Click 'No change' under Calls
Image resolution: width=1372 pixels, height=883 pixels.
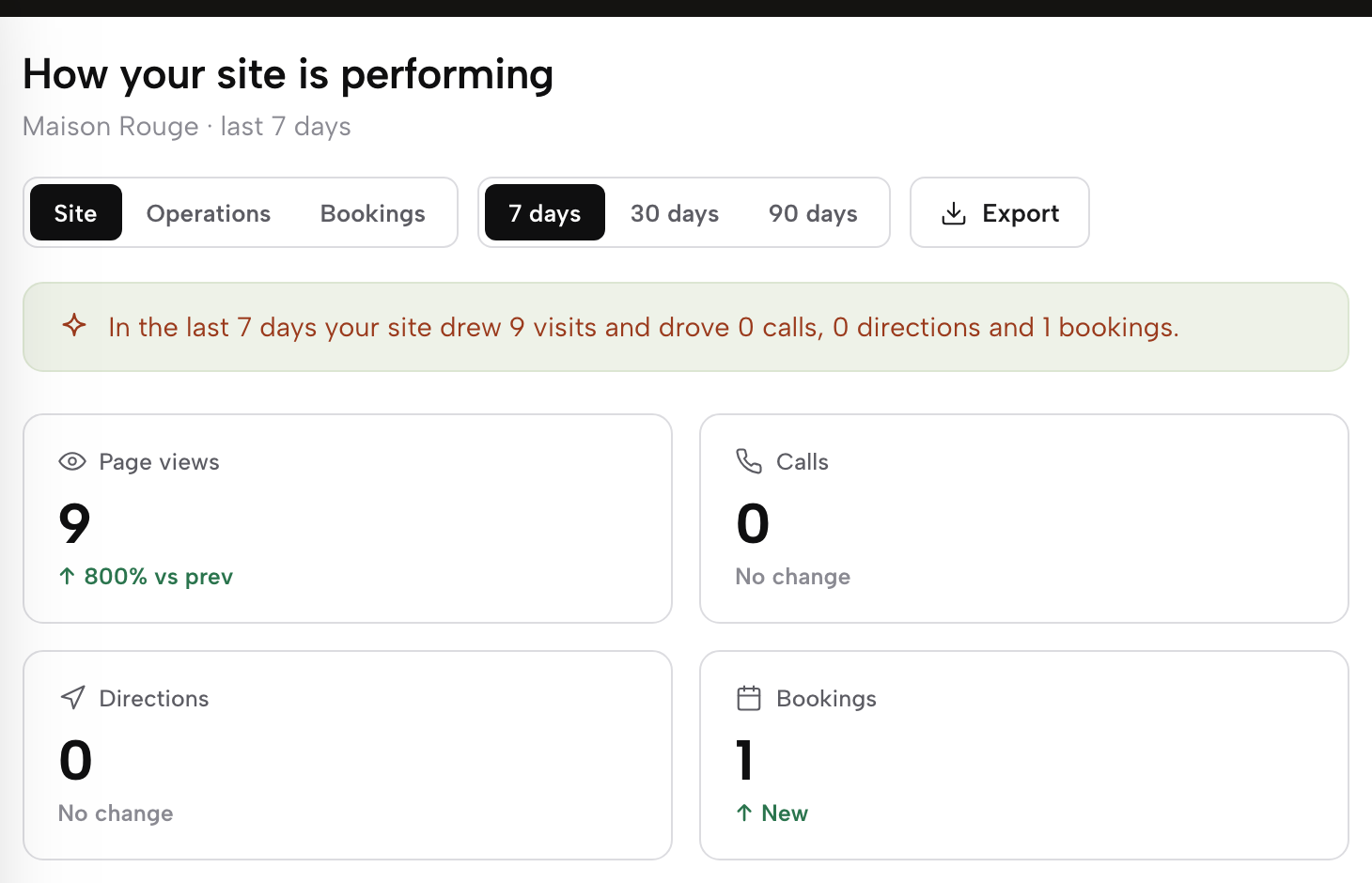[793, 576]
